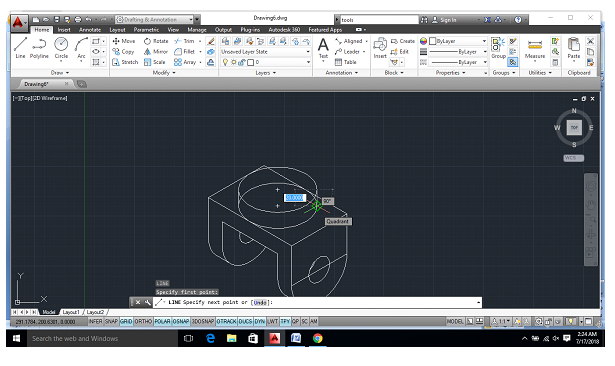Expand the Modify panel

[x=164, y=73]
